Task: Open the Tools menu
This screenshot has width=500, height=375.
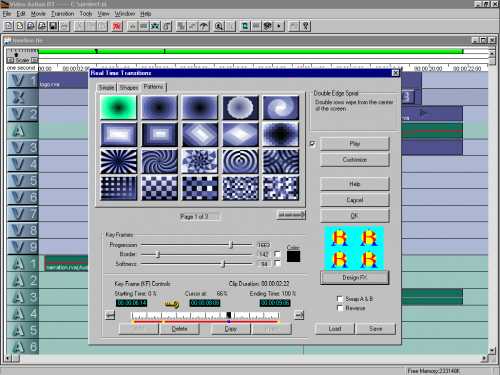Action: click(x=86, y=14)
